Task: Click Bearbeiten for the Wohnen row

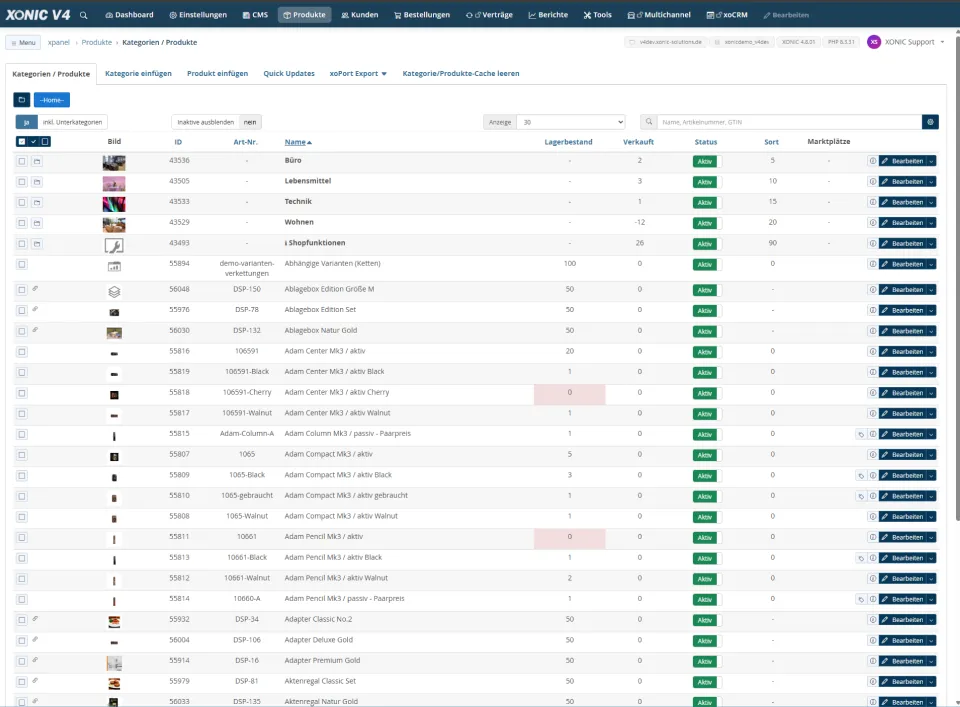Action: tap(902, 223)
